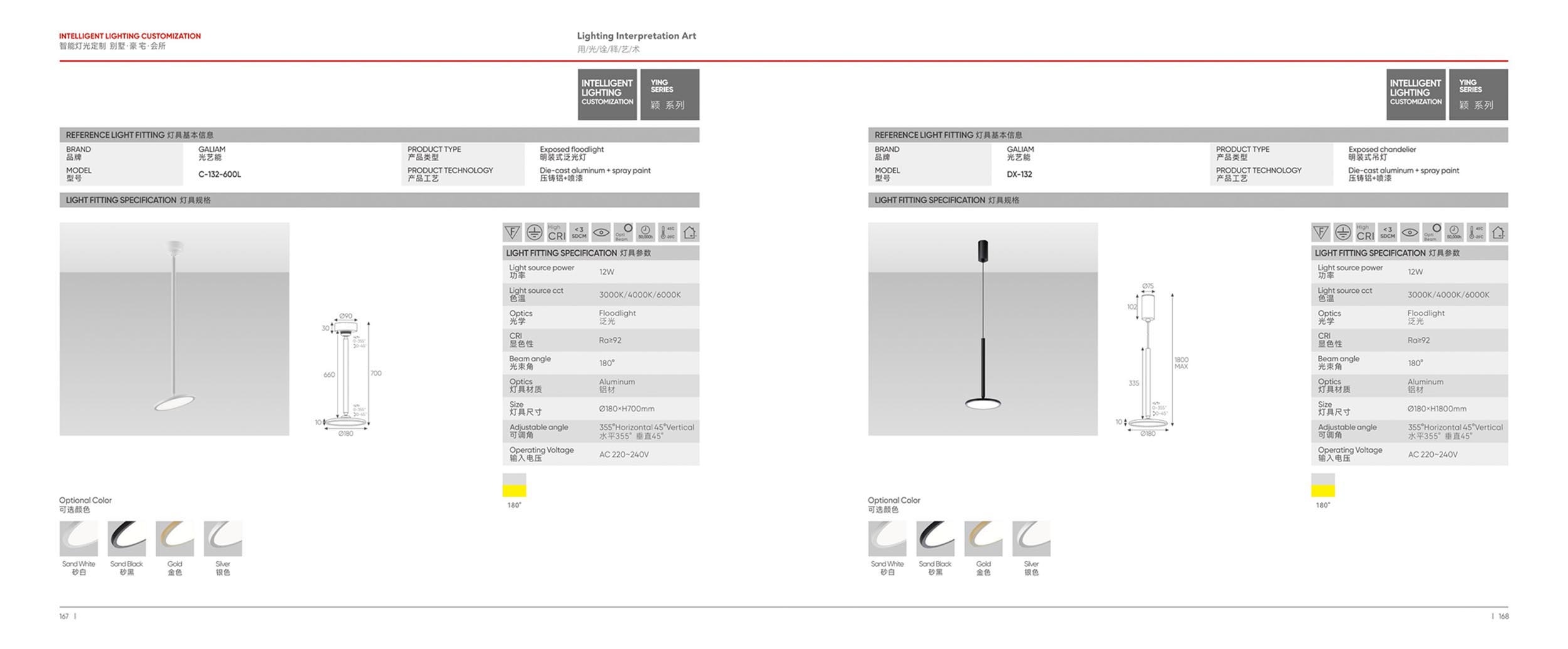
Task: Click the eye protection icon on the chandelier page
Action: point(1409,232)
